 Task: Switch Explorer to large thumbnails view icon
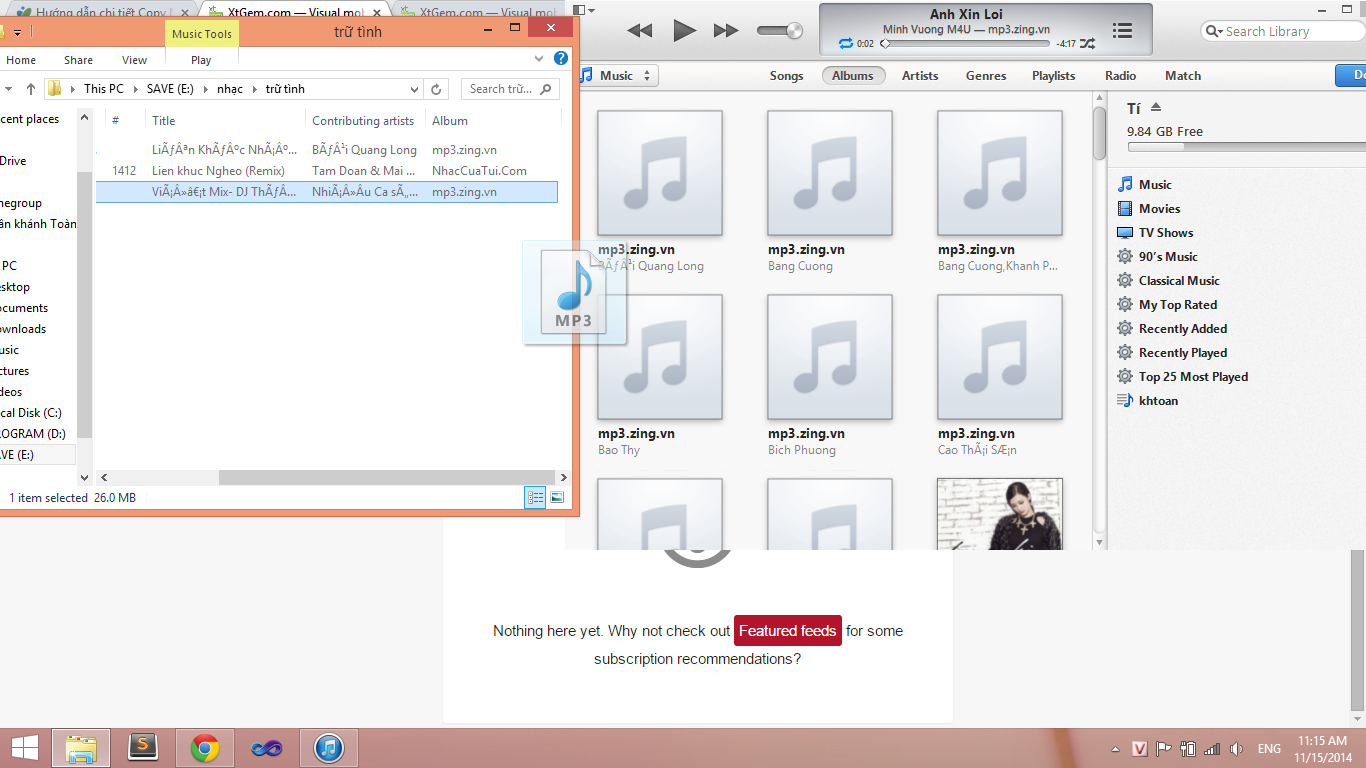tap(557, 497)
